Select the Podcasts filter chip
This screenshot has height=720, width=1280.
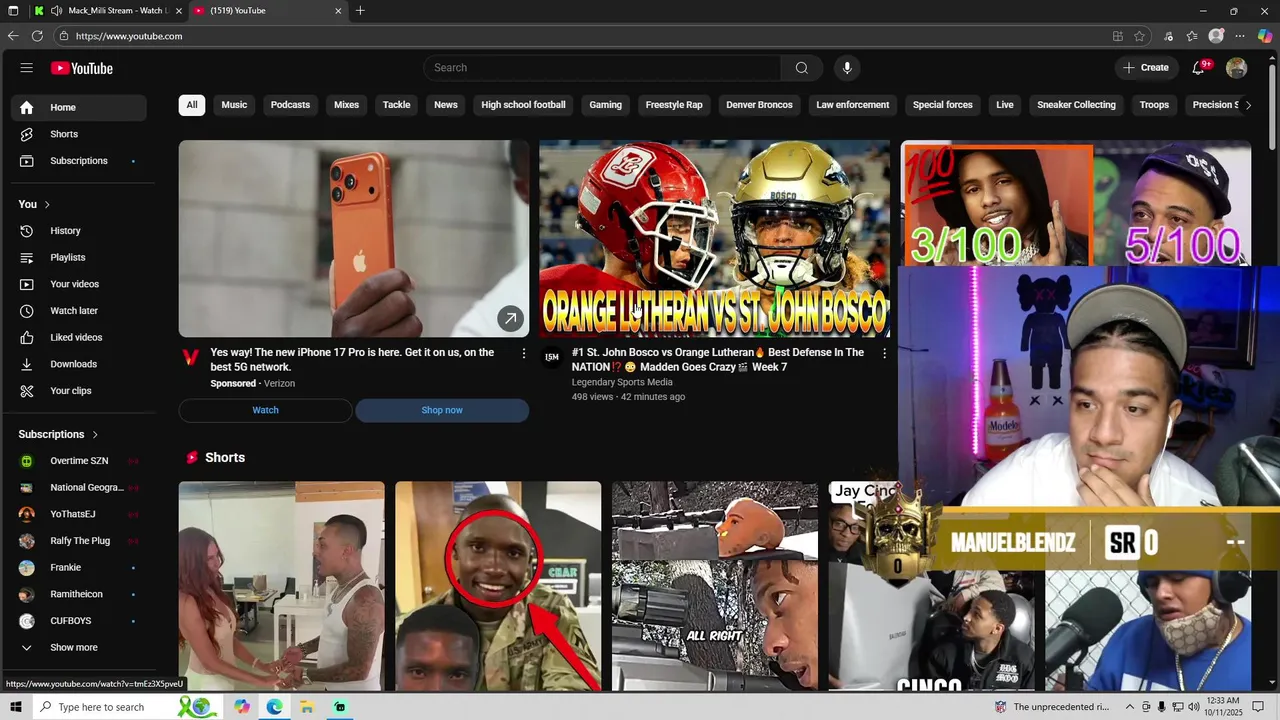[x=290, y=105]
